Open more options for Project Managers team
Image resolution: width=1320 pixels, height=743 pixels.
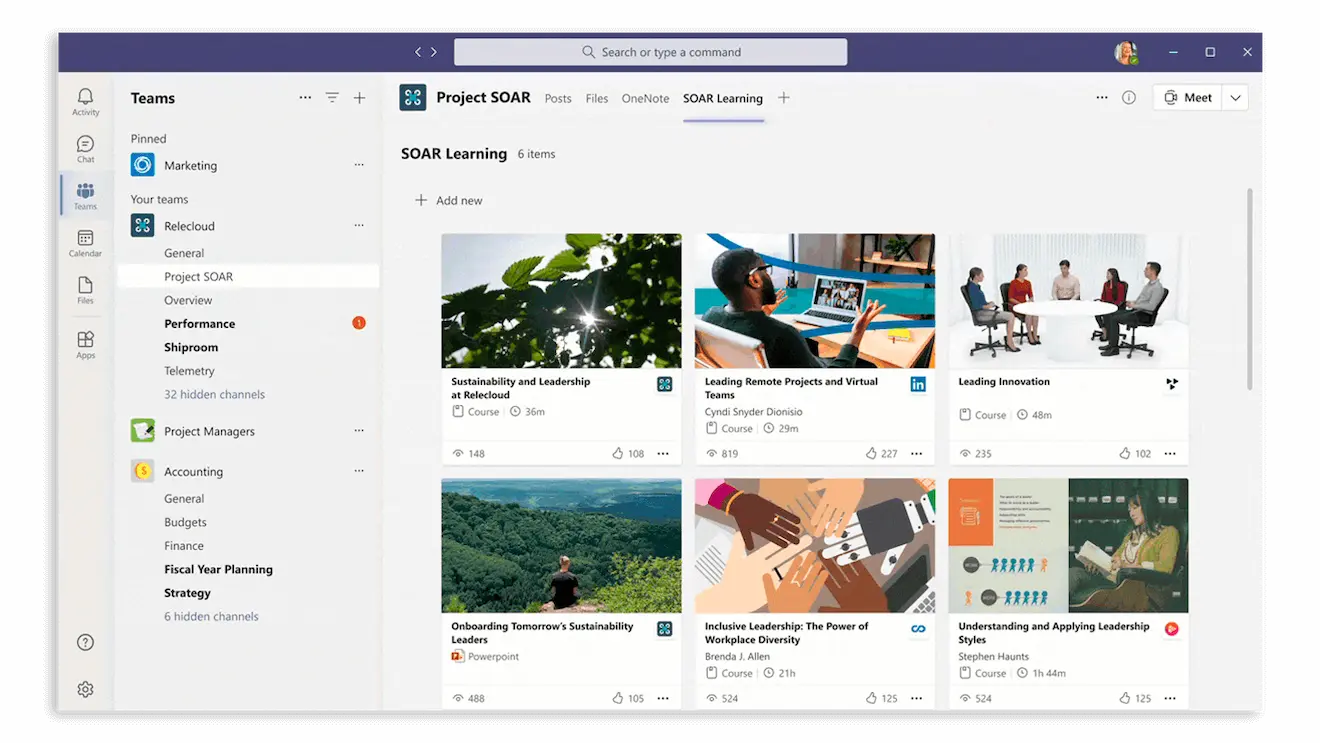pyautogui.click(x=359, y=431)
